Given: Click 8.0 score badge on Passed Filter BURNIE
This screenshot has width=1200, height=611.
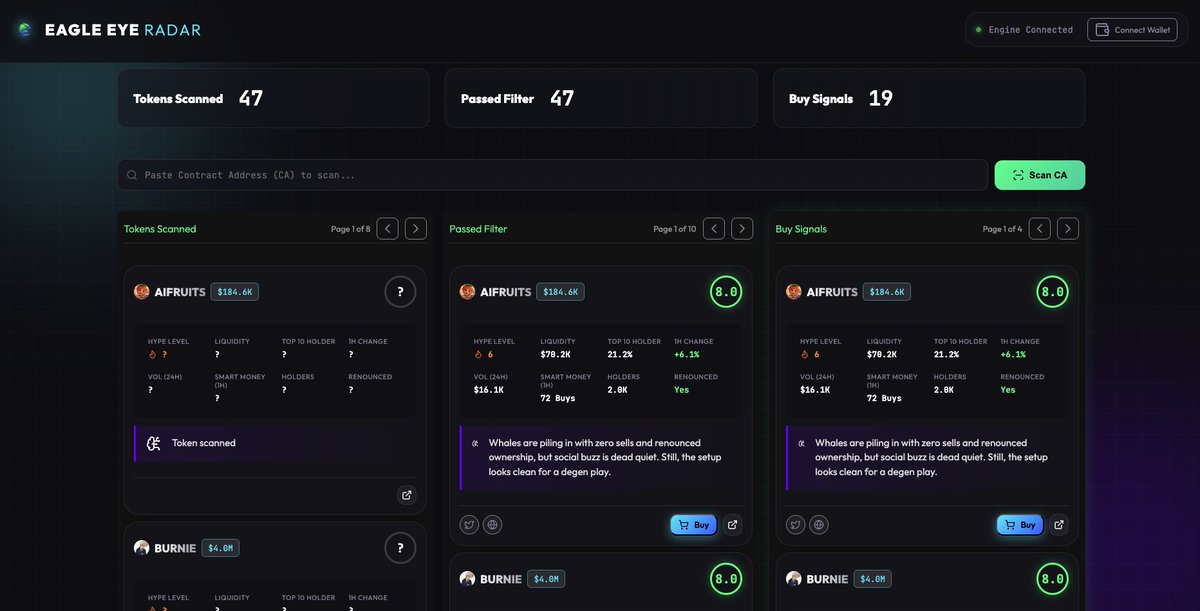Looking at the screenshot, I should click(726, 578).
